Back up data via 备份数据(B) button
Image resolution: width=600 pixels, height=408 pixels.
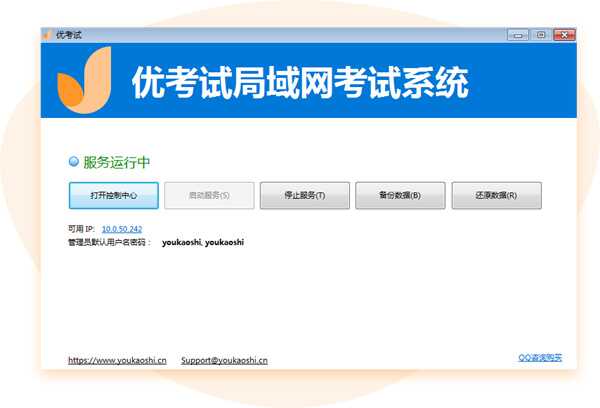pyautogui.click(x=400, y=196)
